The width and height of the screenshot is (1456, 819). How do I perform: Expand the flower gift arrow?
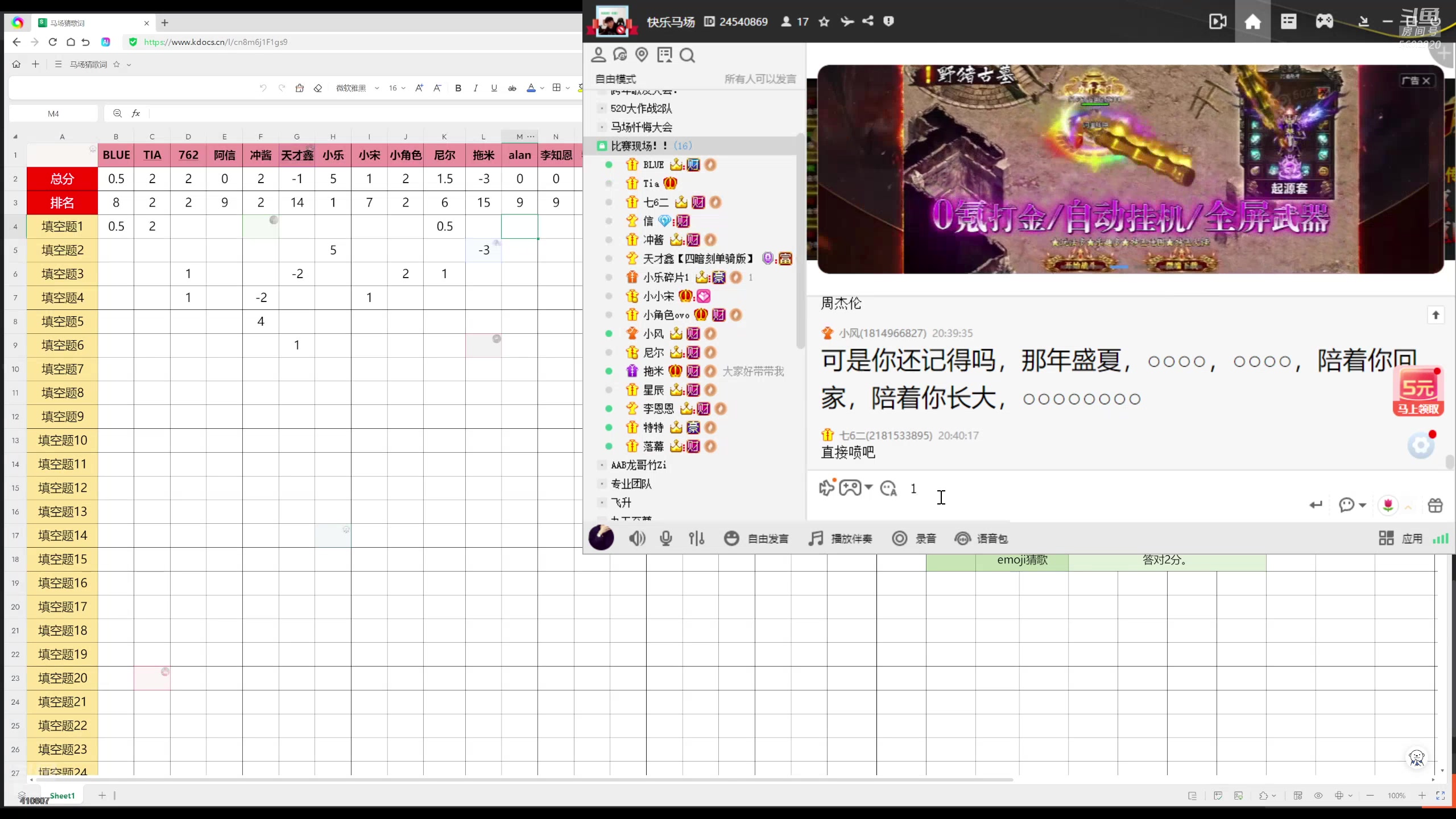1408,506
